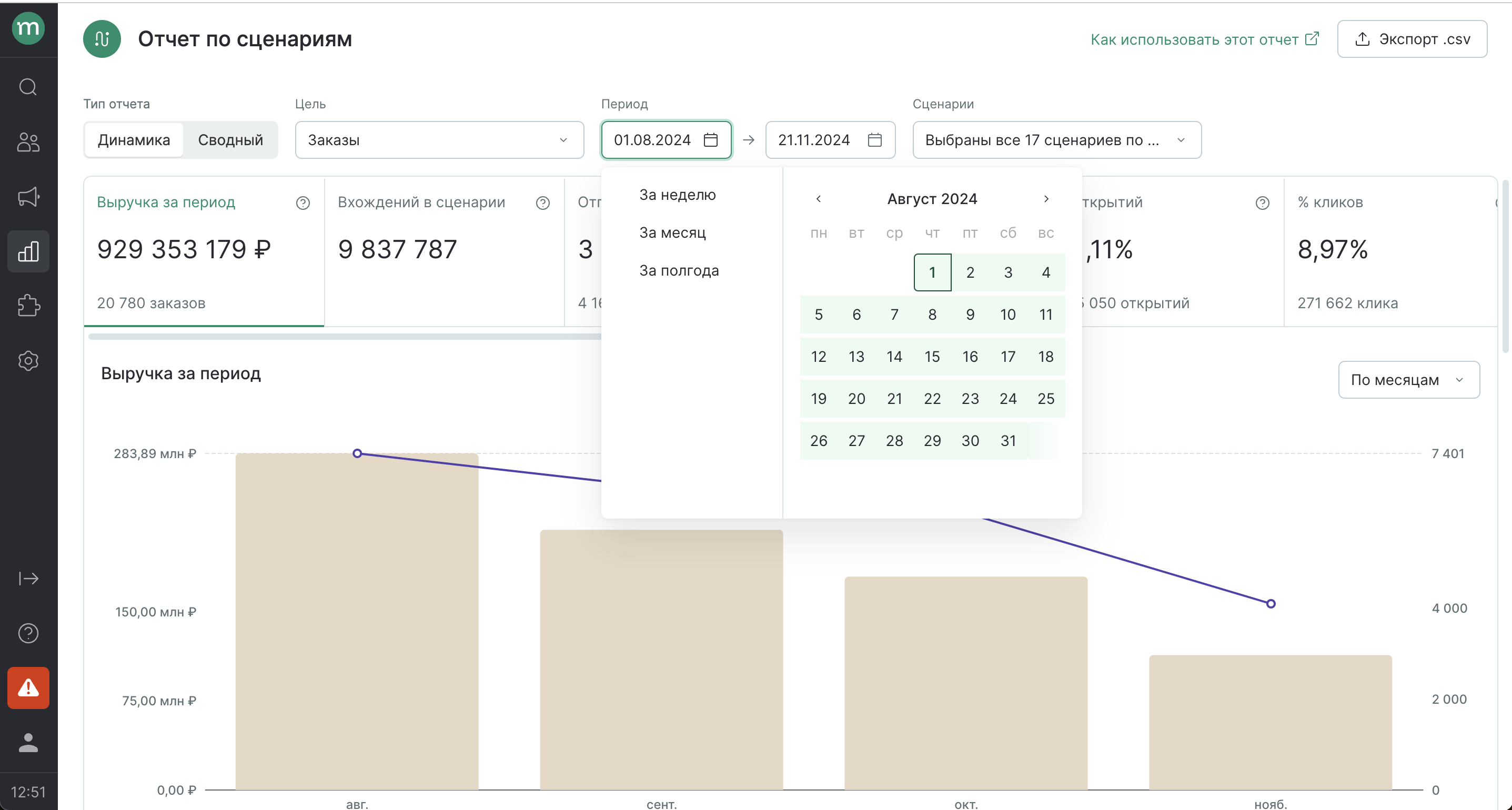The width and height of the screenshot is (1512, 810).
Task: Open help via the question mark sidebar icon
Action: (x=28, y=633)
